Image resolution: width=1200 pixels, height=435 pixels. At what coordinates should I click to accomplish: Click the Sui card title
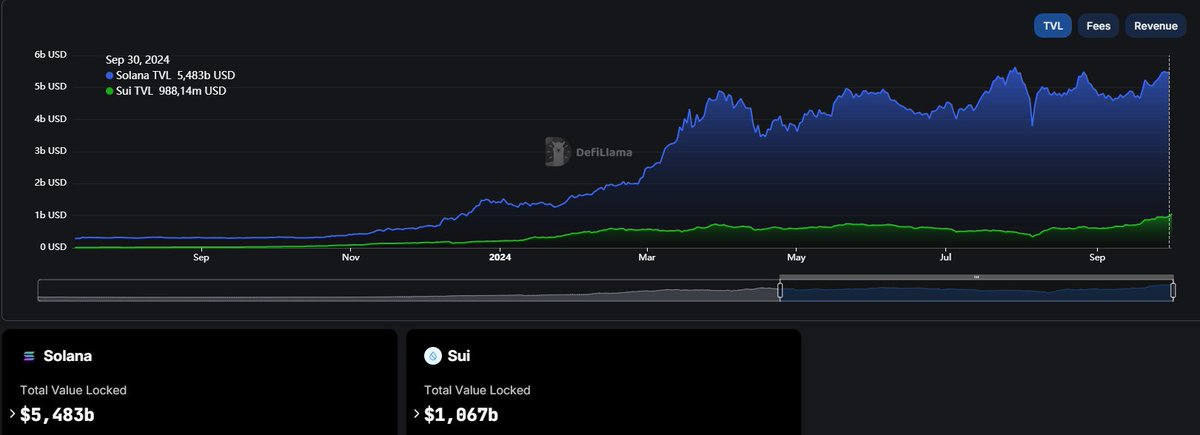pyautogui.click(x=459, y=356)
